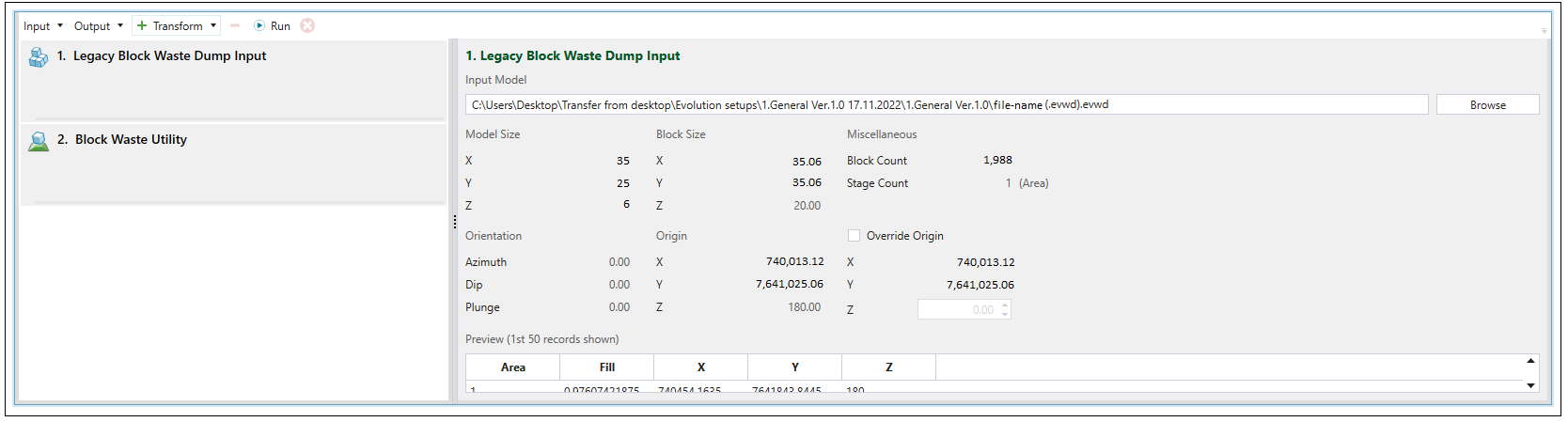Viewport: 1568px width, 422px height.
Task: Expand the Transform dropdown arrow
Action: [x=213, y=26]
